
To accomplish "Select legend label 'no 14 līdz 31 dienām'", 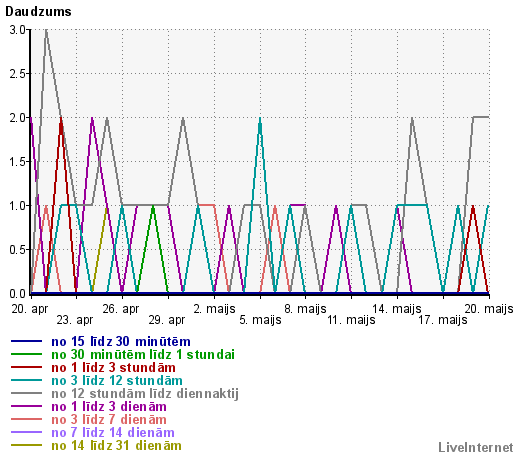I will pos(116,445).
